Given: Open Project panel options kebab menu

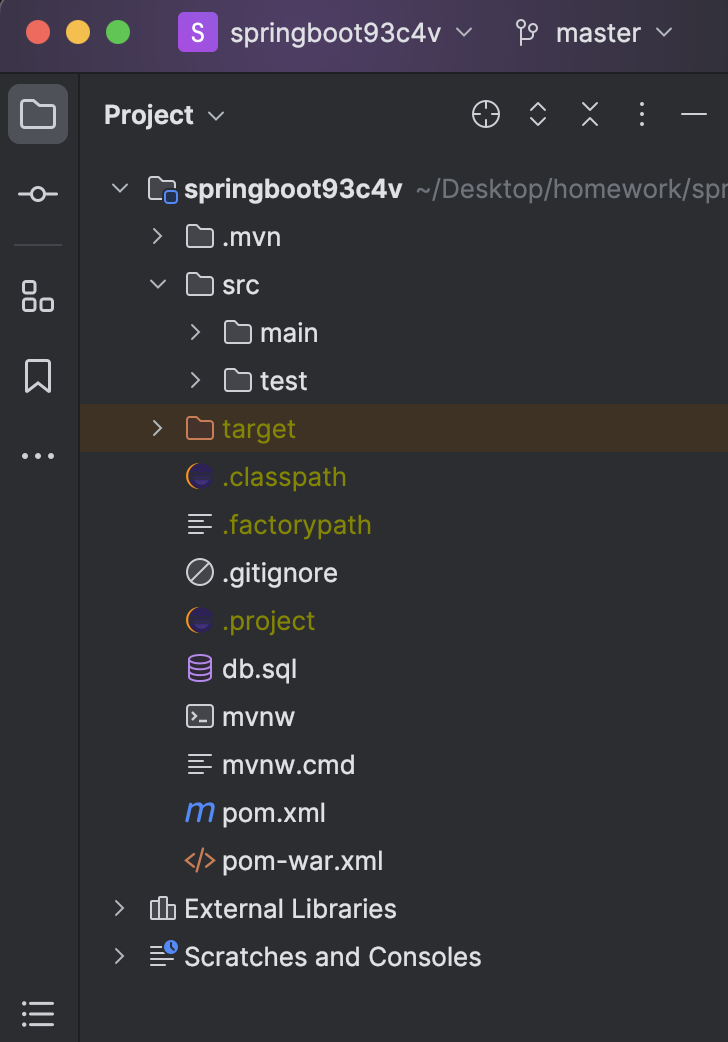Looking at the screenshot, I should pos(642,115).
